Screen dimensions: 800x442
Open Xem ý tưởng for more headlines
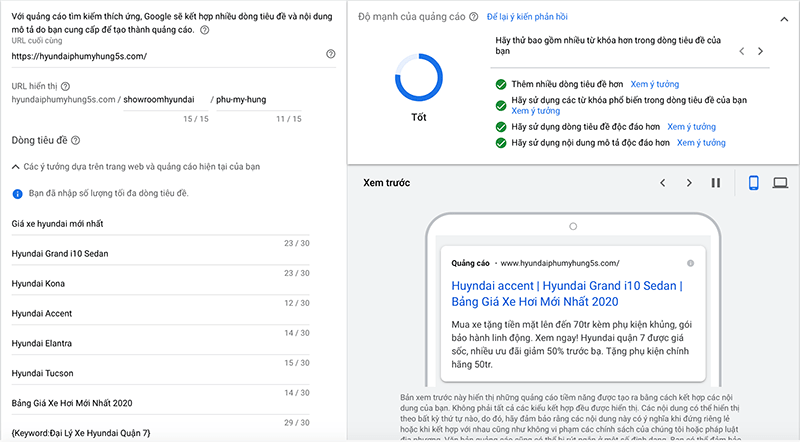pos(655,84)
